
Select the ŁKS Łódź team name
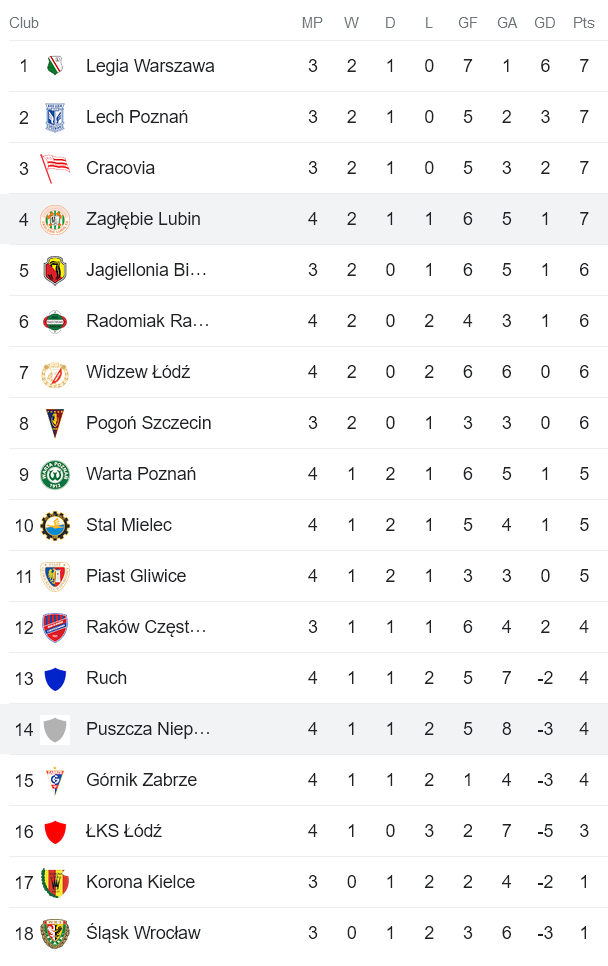[x=125, y=831]
